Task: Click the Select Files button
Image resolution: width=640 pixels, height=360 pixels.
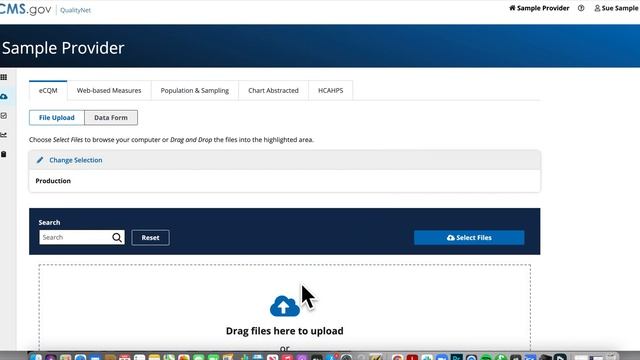Action: coord(469,238)
